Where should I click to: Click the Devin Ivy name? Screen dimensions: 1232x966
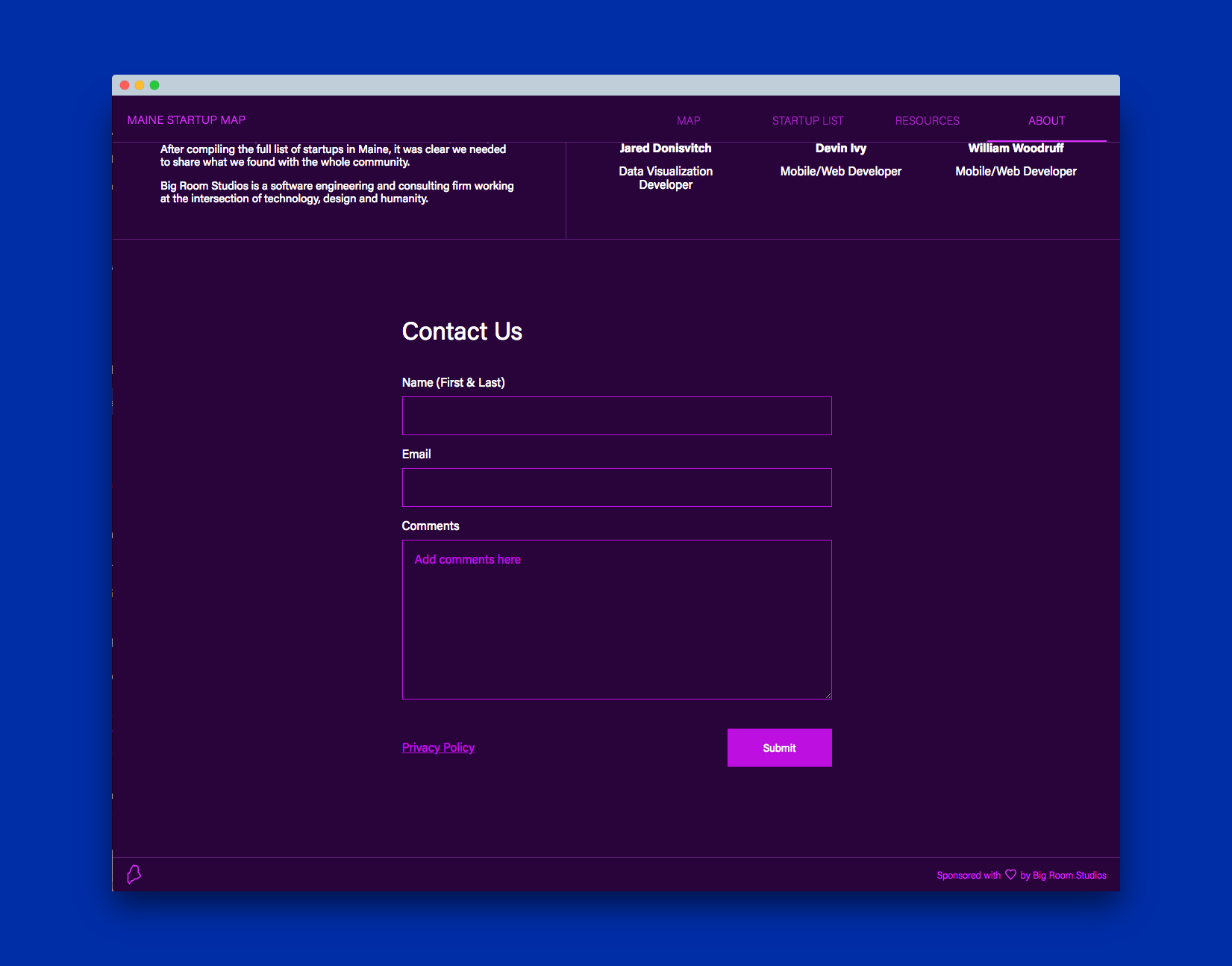pos(841,148)
